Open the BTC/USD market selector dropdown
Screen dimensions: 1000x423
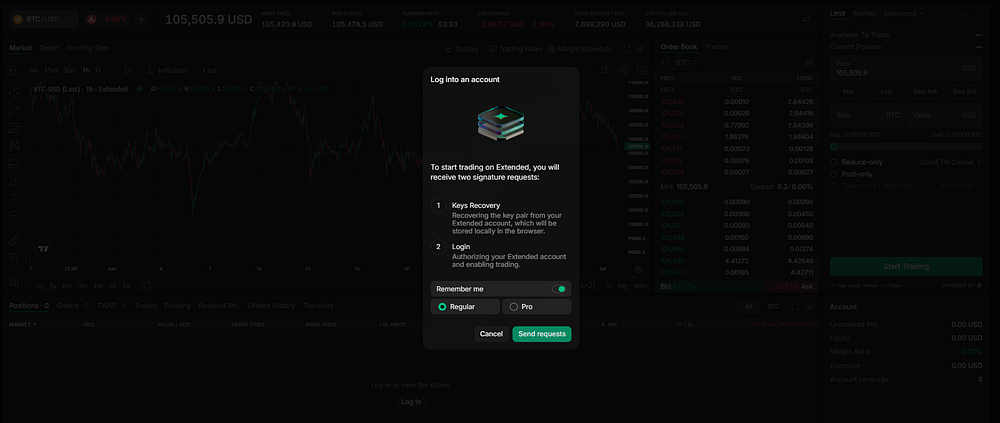(43, 19)
